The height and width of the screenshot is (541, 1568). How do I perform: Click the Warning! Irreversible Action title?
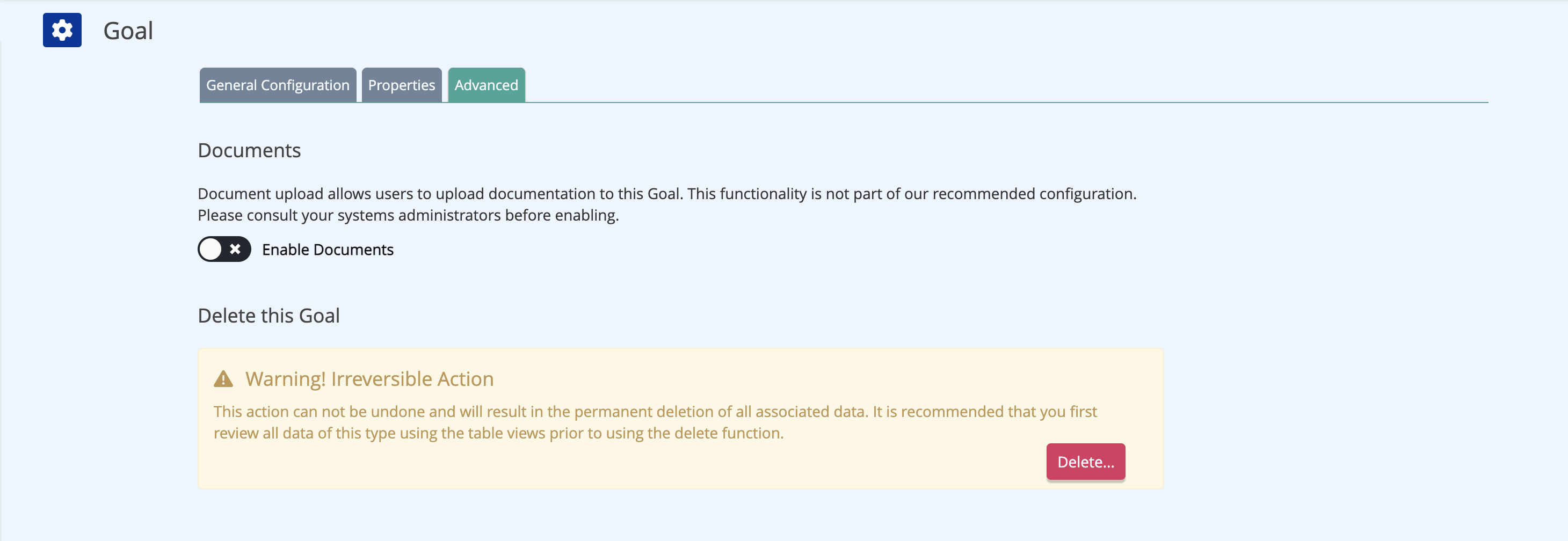(x=369, y=379)
